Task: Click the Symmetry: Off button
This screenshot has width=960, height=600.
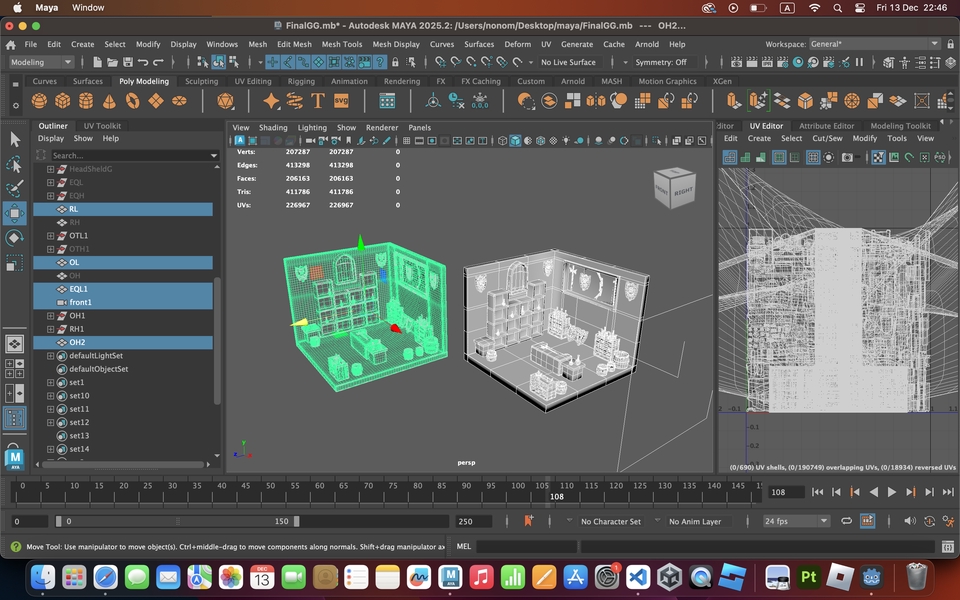Action: [x=661, y=62]
